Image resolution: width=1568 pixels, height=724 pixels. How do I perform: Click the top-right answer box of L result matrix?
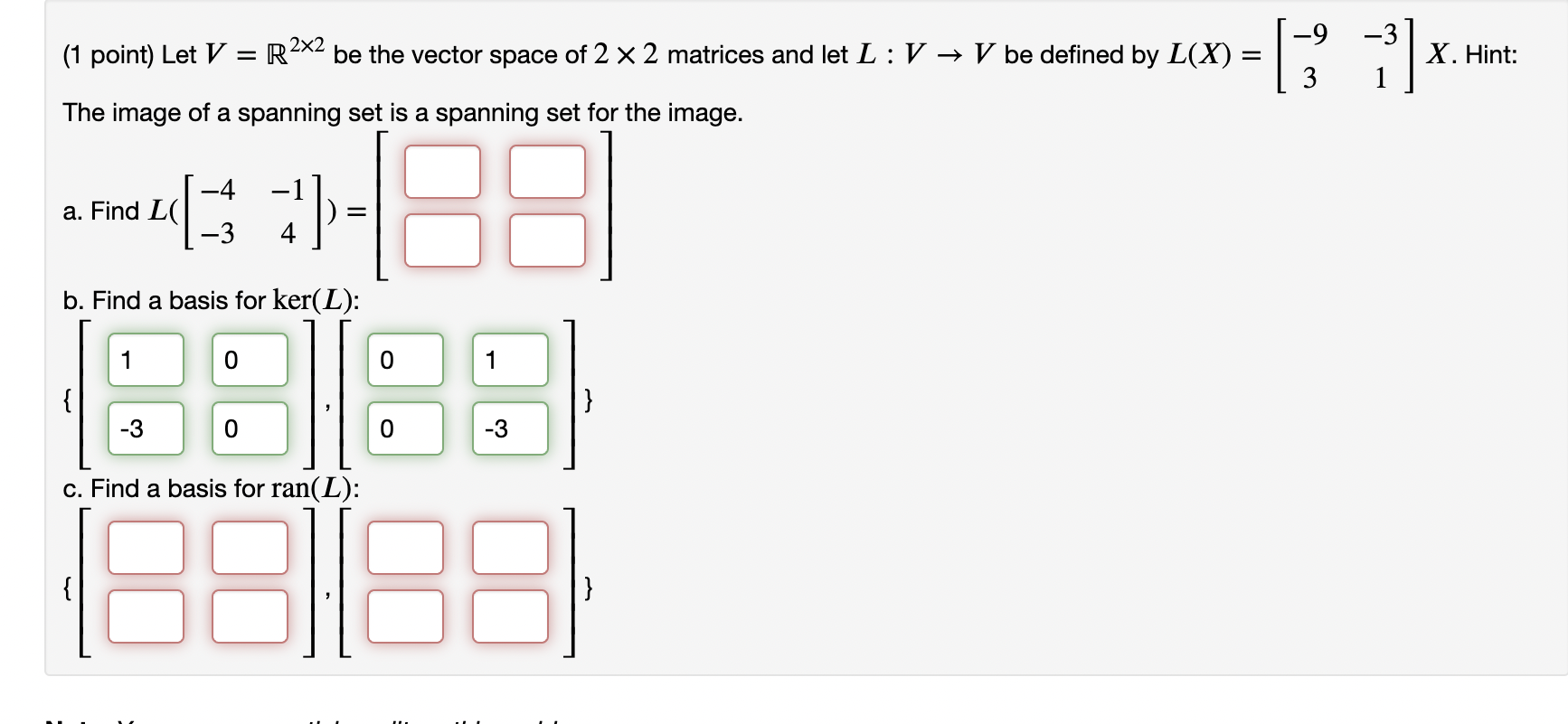coord(547,172)
